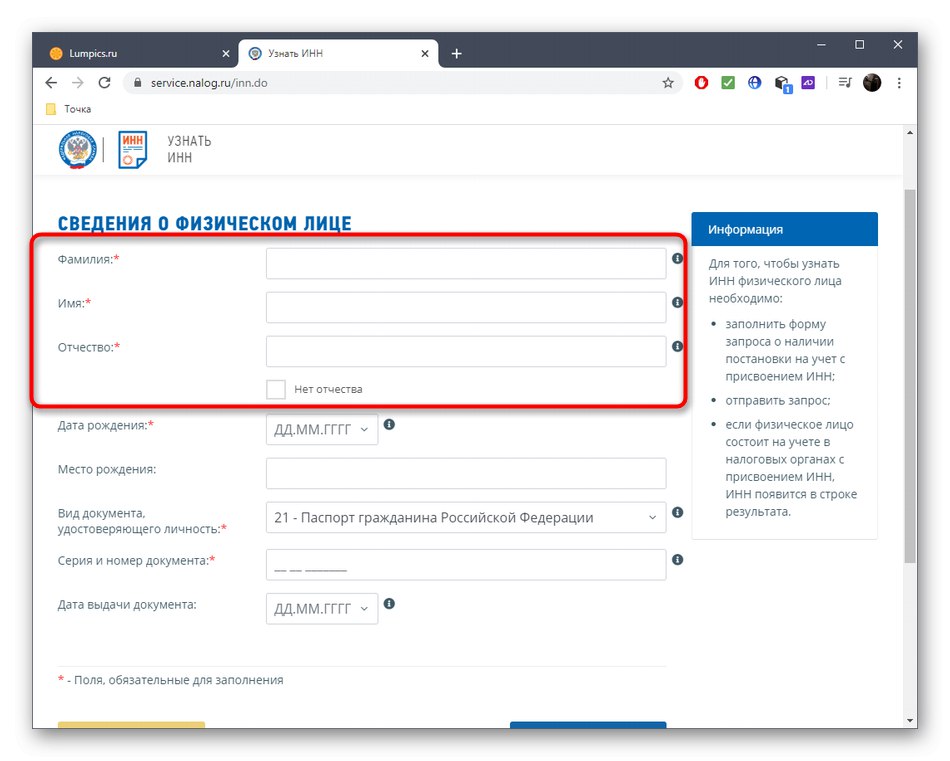Click the bullet text 'отправить запрос;'
Image resolution: width=950 pixels, height=761 pixels.
click(x=778, y=400)
